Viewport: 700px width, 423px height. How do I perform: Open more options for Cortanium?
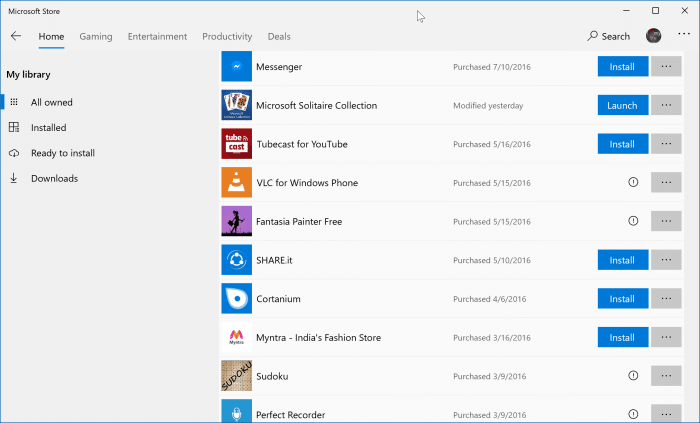(666, 299)
